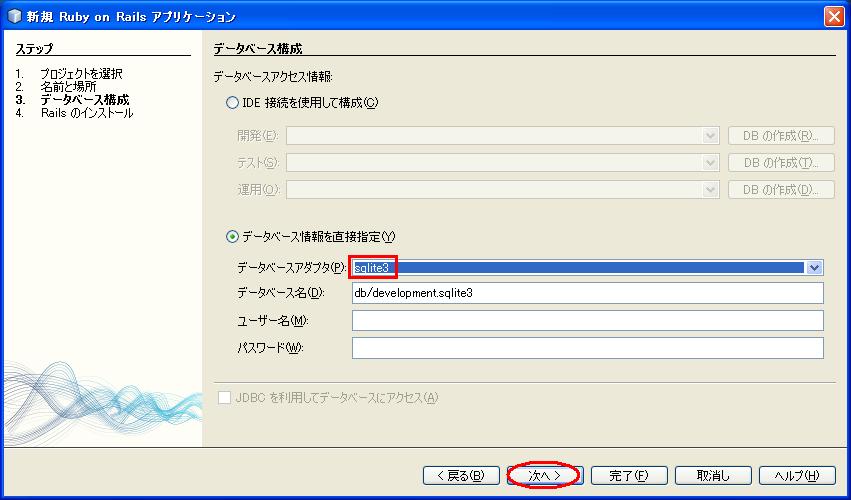
Task: Click the パスワード input field
Action: (588, 348)
